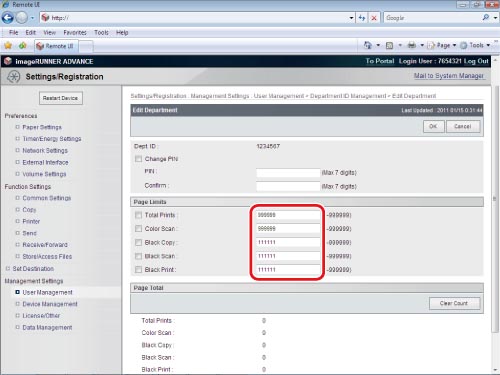Open the Edit menu

click(30, 32)
